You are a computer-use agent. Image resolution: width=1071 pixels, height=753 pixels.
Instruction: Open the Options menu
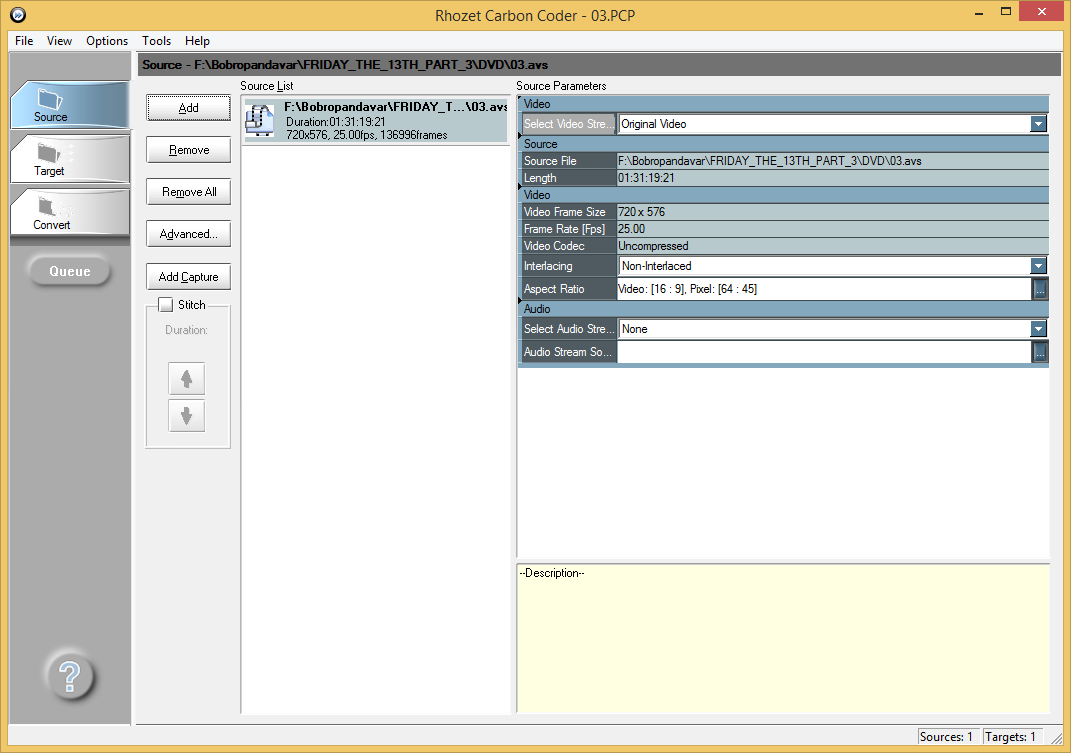pos(107,41)
